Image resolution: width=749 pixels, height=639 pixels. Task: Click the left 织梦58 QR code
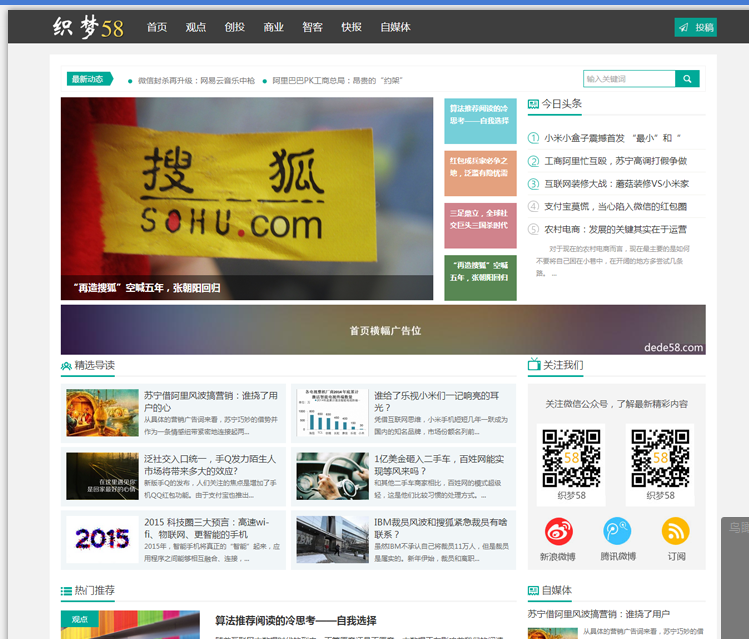[571, 457]
